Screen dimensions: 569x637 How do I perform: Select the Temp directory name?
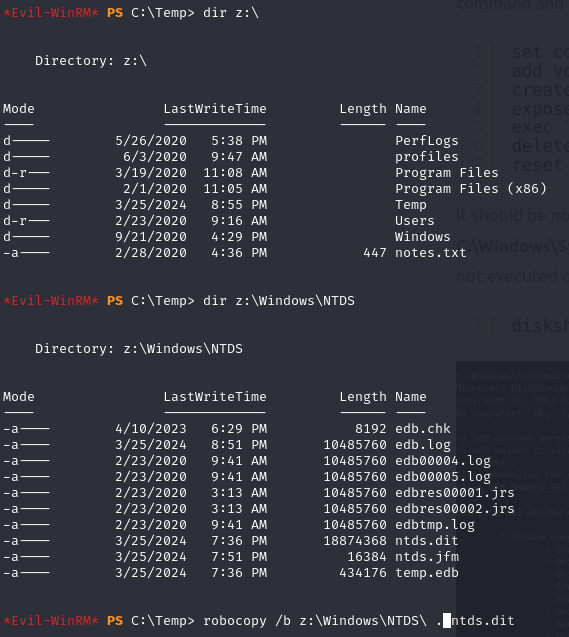(411, 205)
